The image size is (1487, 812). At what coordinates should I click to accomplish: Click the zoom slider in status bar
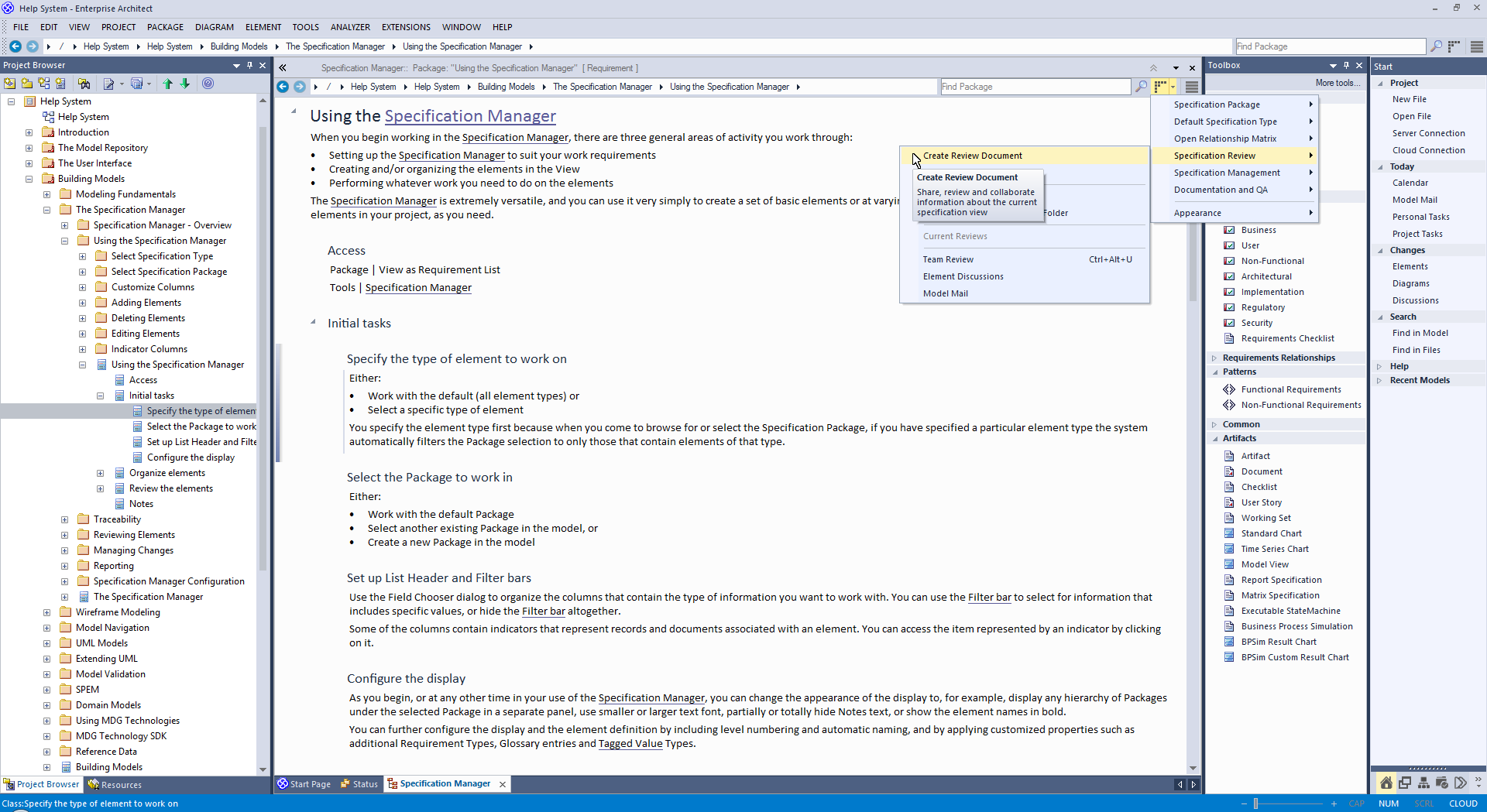point(1255,803)
